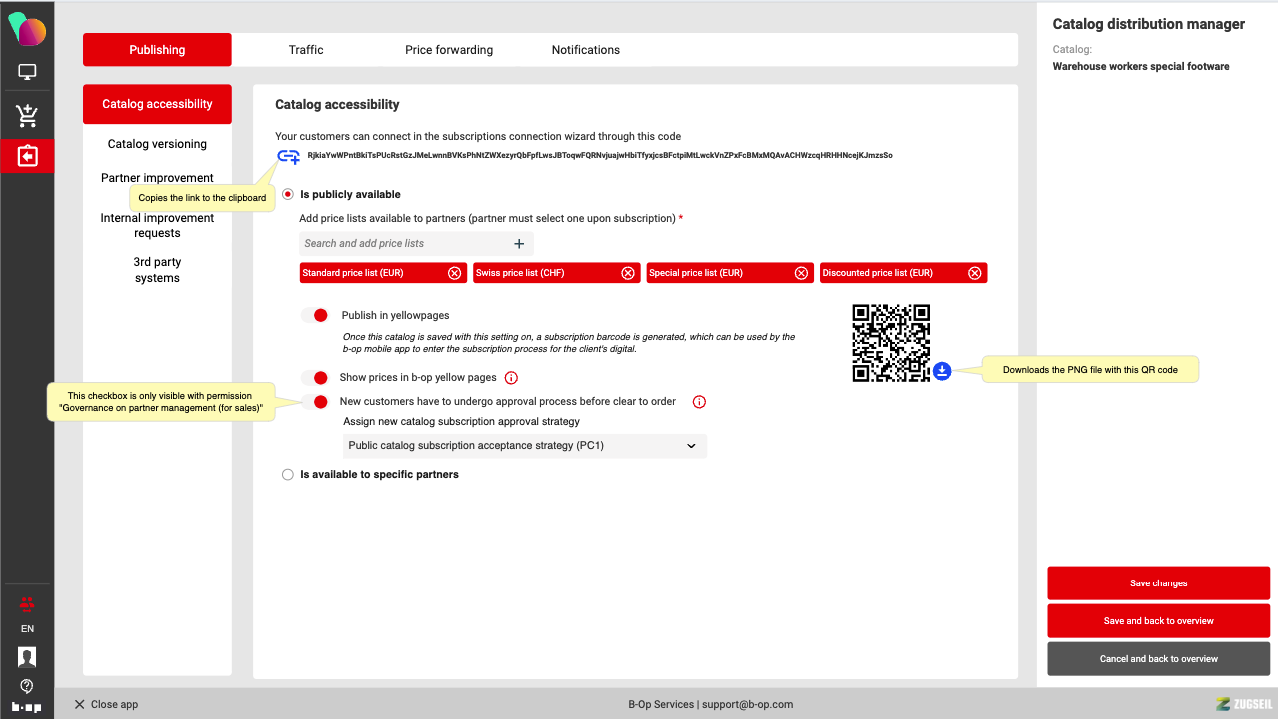Image resolution: width=1278 pixels, height=719 pixels.
Task: Remove the Swiss price list (CHF) tag
Action: (x=628, y=273)
